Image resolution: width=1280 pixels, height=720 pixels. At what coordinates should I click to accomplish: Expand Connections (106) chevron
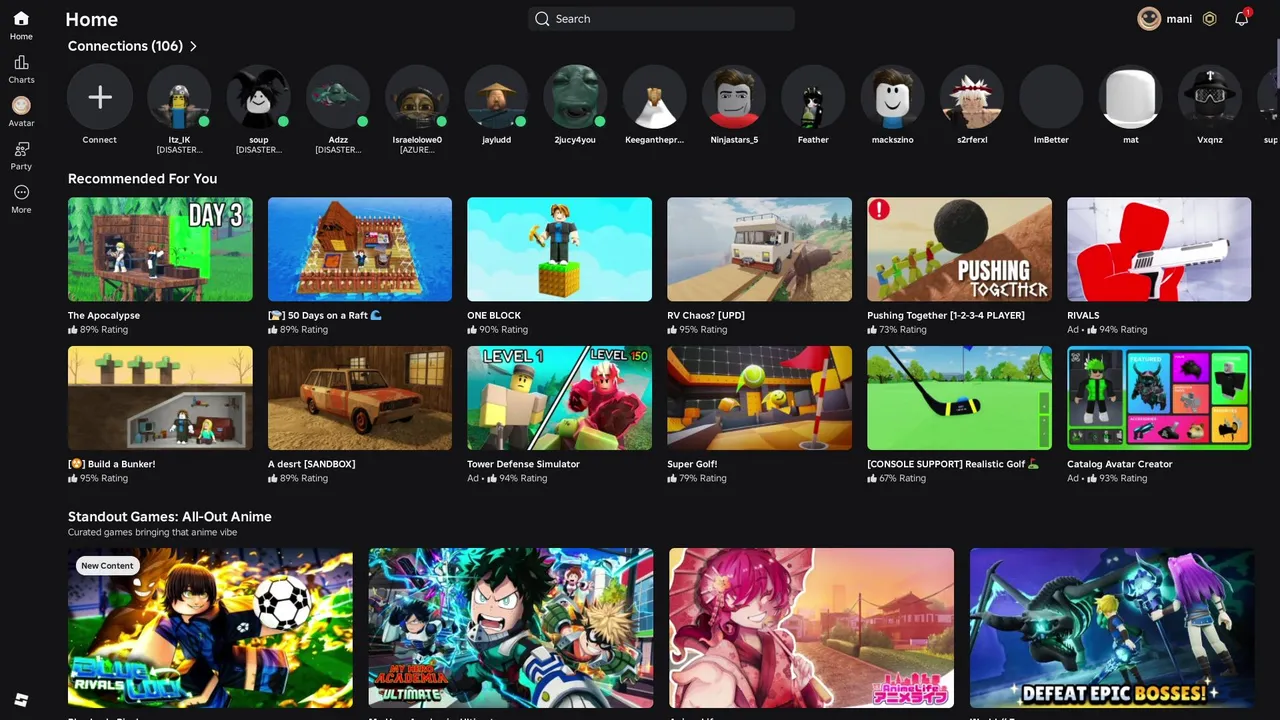193,46
